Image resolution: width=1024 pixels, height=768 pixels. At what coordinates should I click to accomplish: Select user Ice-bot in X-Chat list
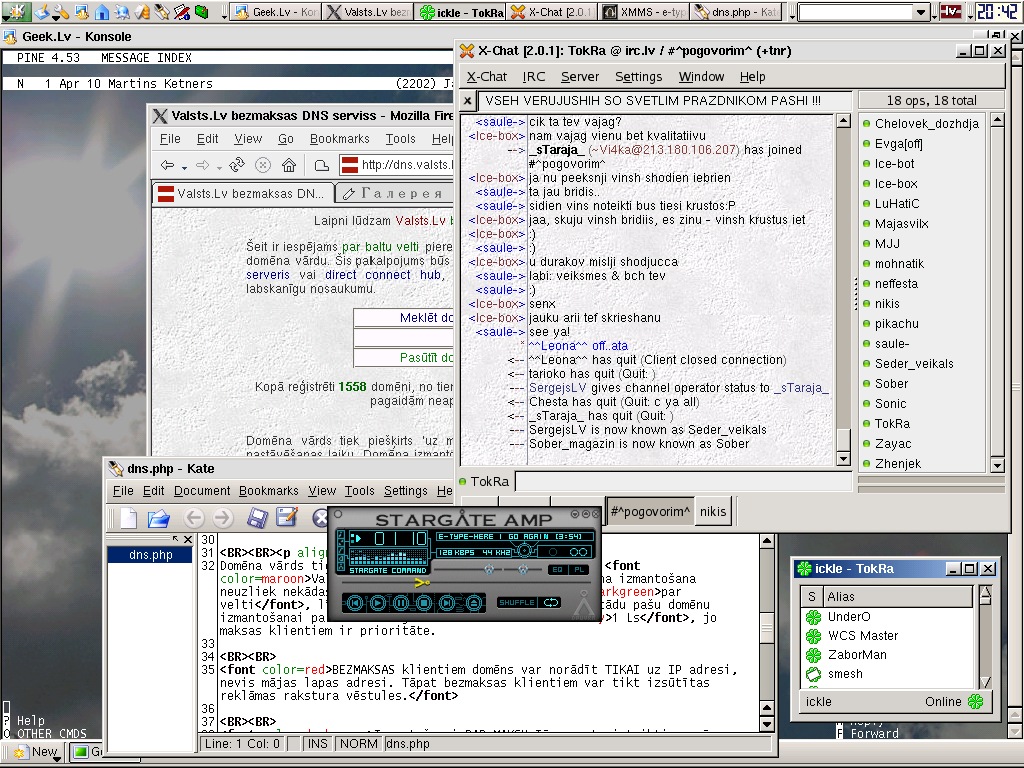click(x=894, y=164)
